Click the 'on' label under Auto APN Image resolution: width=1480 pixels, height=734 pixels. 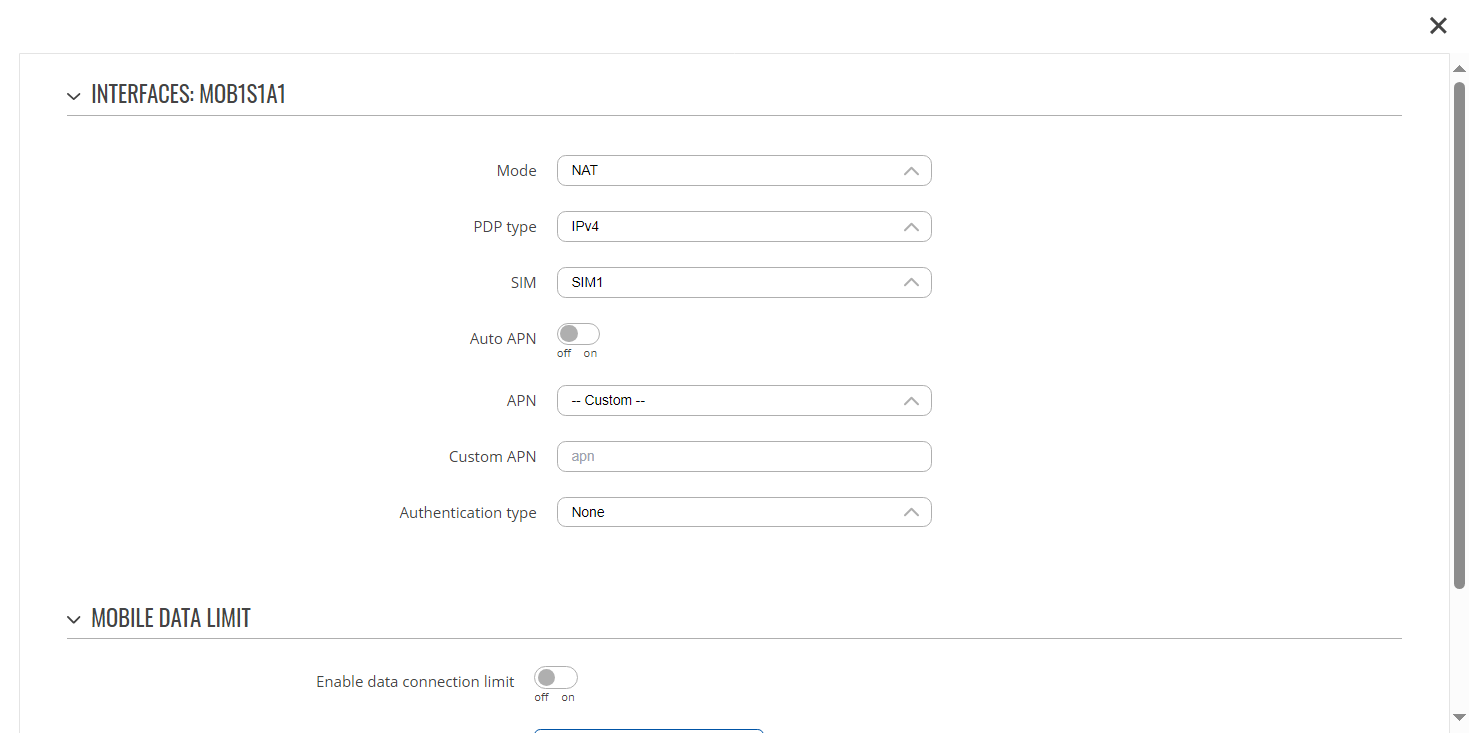590,354
